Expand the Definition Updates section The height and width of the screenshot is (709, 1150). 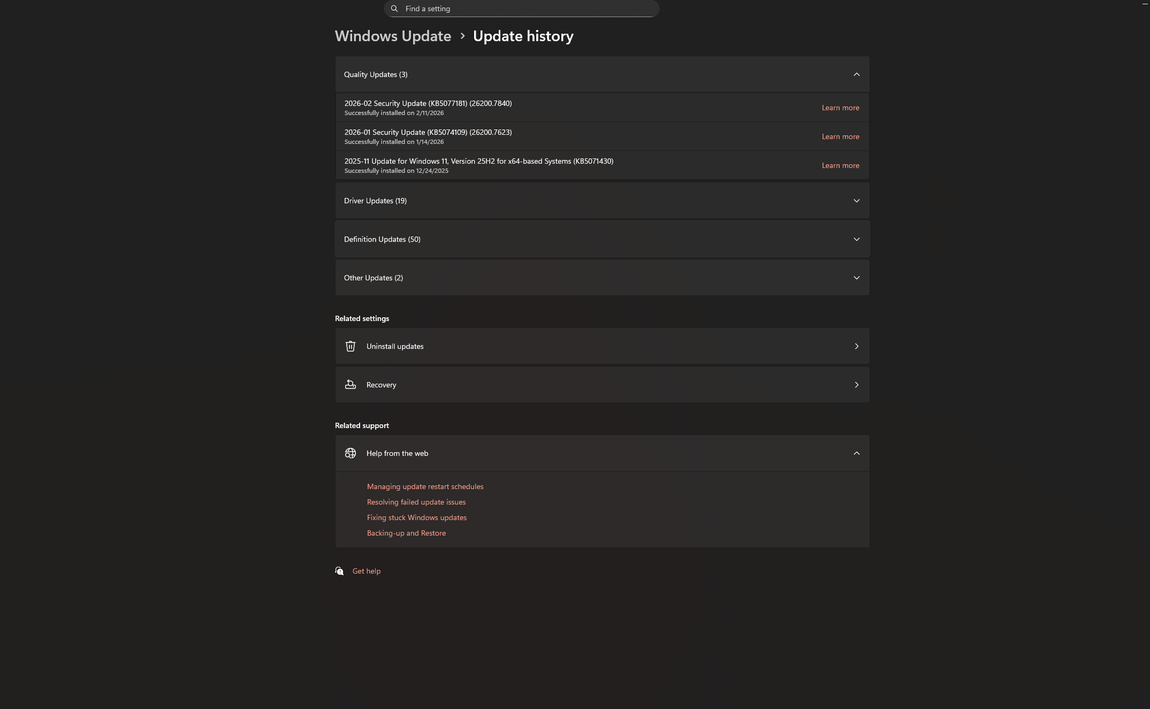(856, 239)
